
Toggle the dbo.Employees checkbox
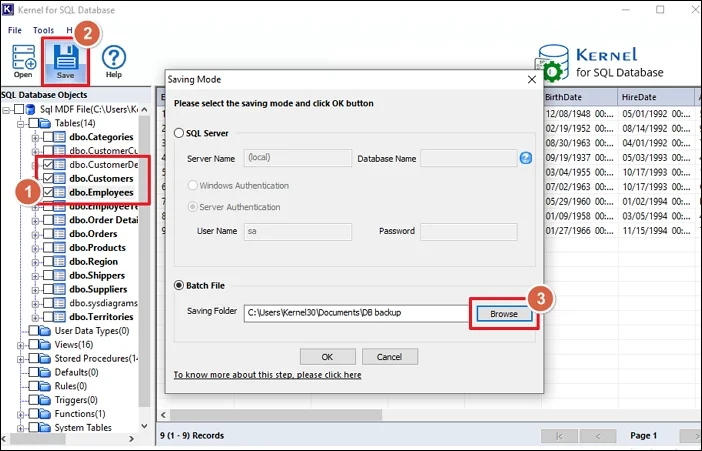click(x=48, y=192)
